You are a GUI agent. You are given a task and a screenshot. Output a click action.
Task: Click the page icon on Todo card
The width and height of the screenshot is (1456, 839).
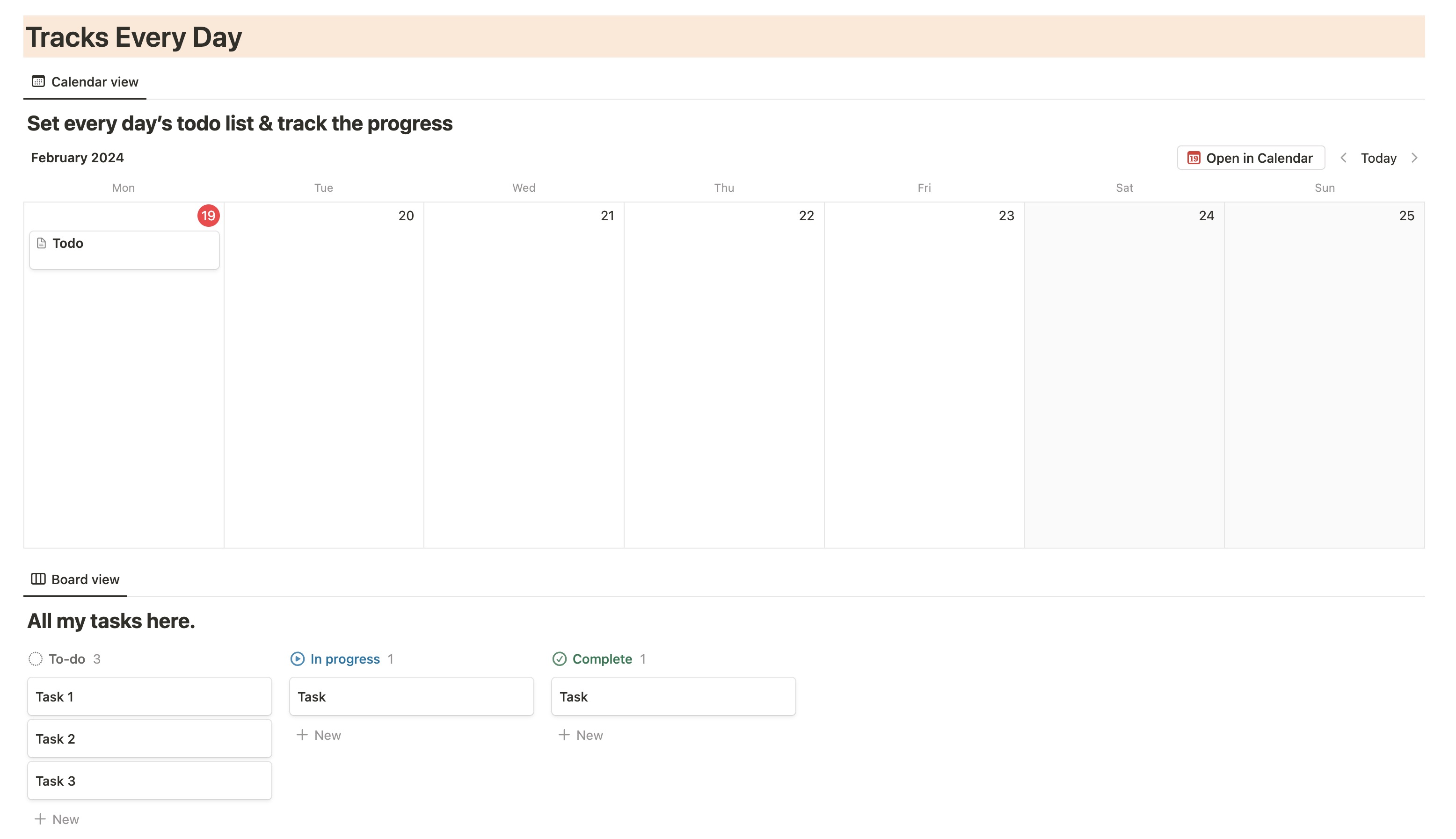point(42,243)
